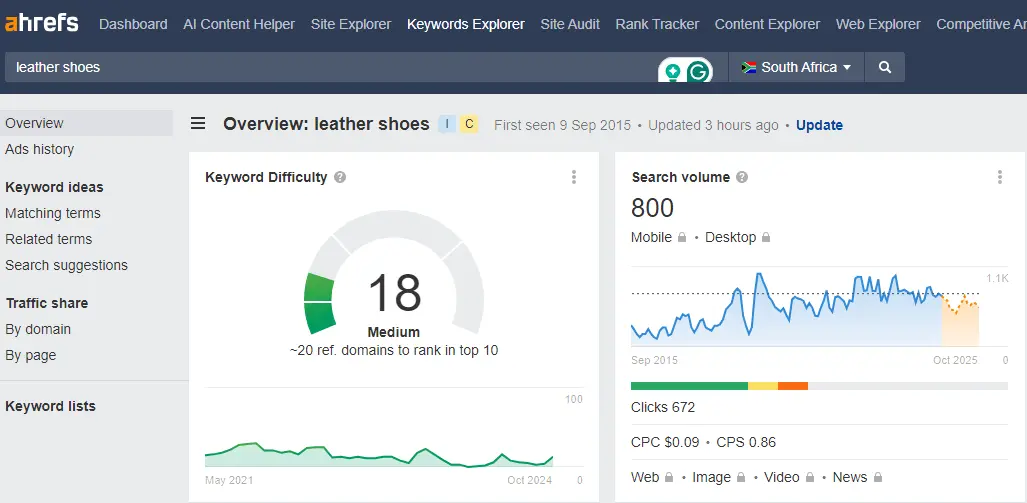
Task: Open Search volume help question mark
Action: pyautogui.click(x=742, y=177)
